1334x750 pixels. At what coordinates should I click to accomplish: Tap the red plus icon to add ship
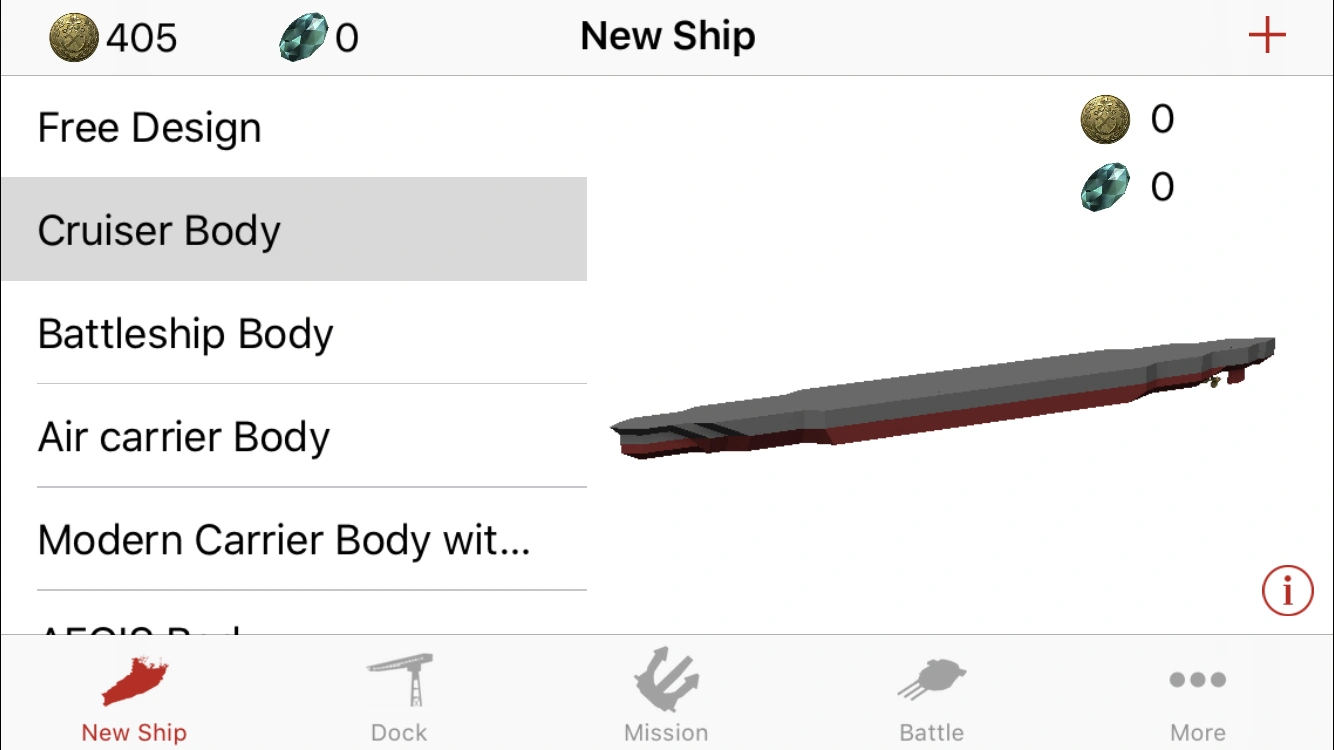click(x=1266, y=37)
